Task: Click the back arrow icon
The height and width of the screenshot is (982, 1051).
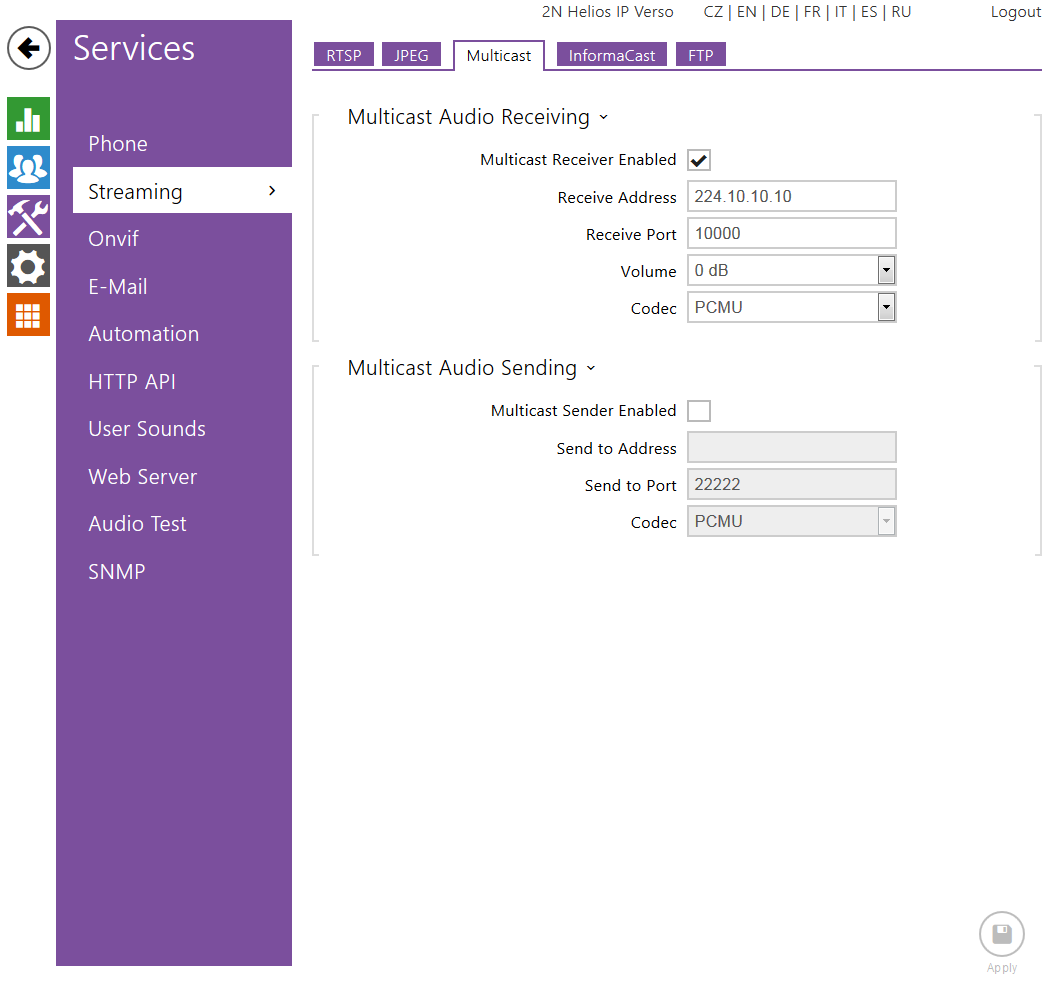Action: [x=29, y=48]
